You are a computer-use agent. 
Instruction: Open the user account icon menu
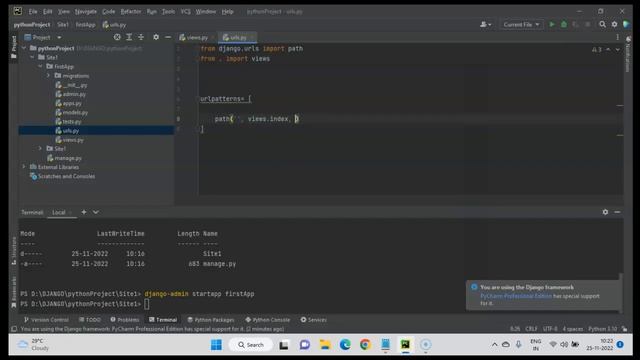485,24
